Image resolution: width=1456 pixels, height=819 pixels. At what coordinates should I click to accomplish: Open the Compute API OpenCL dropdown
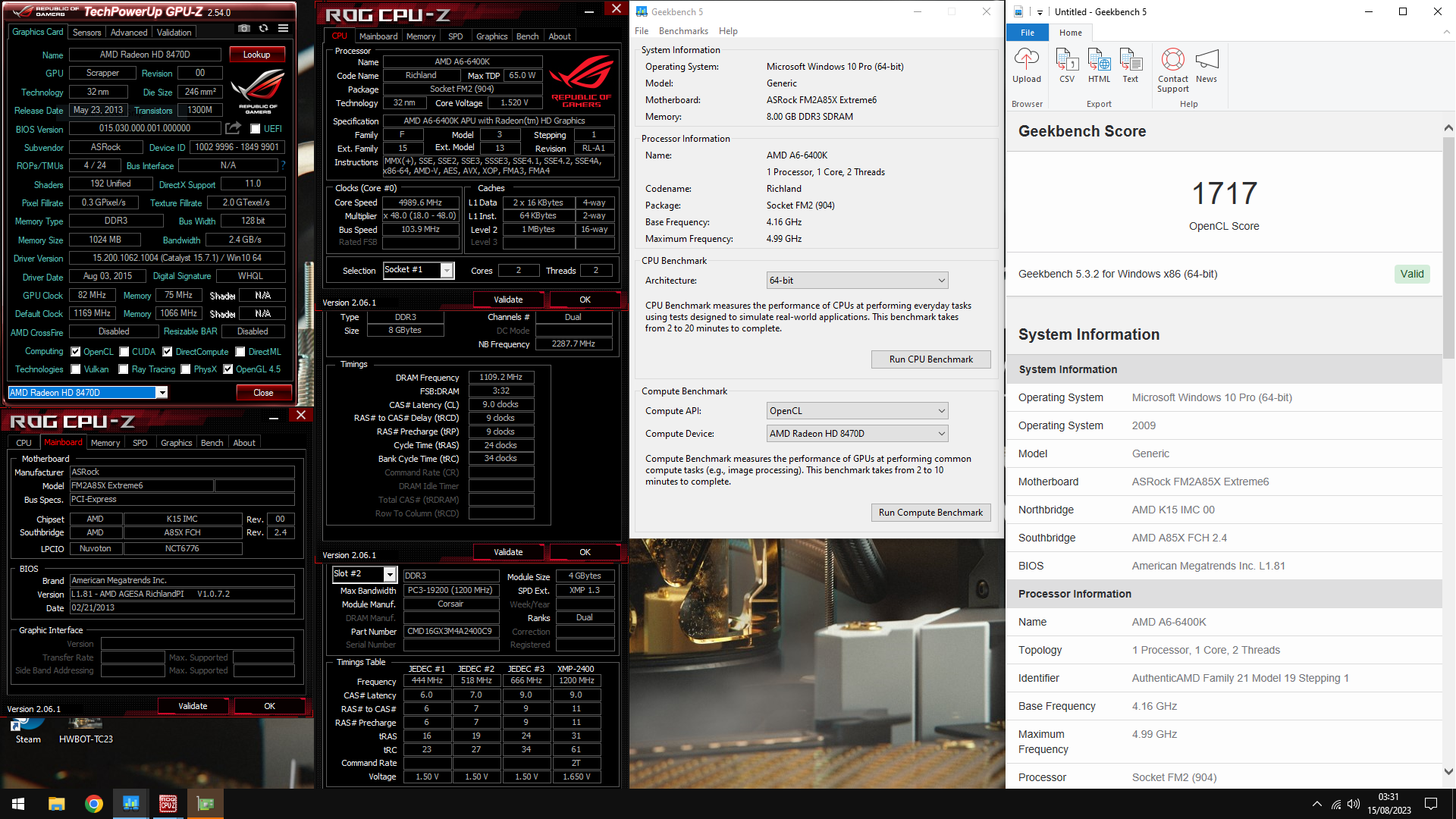click(857, 411)
